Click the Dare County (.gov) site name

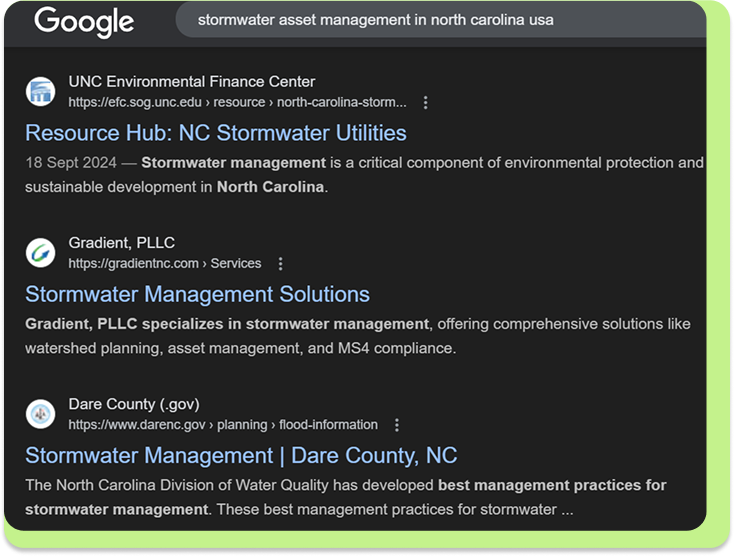[x=133, y=404]
